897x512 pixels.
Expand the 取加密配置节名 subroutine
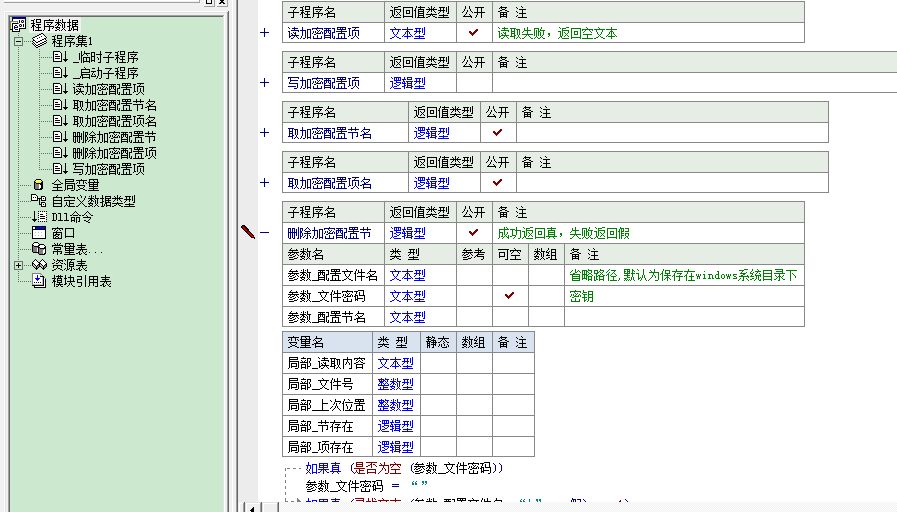264,132
